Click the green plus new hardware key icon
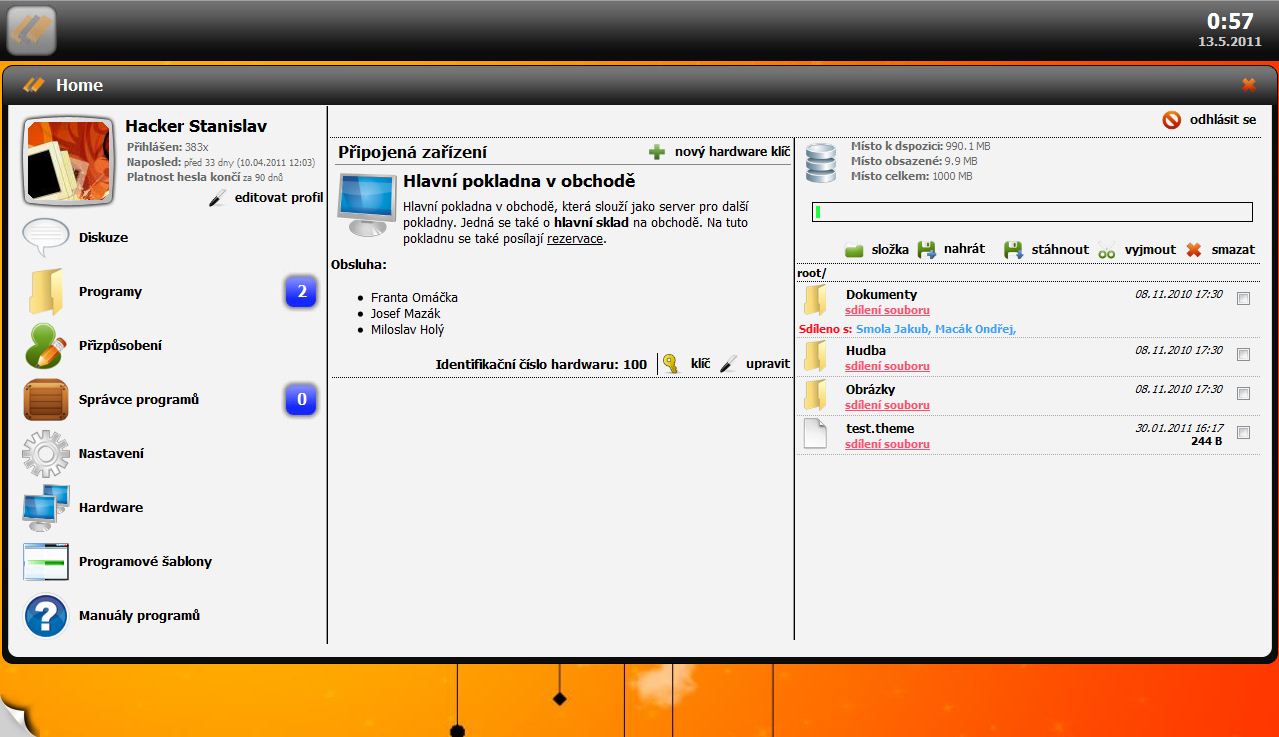 [657, 152]
